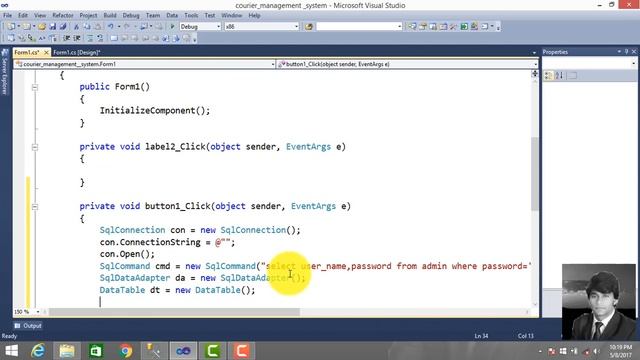Click the Toolbox icon in the standard toolbar
Screen dimensions: 640x360
point(453,27)
